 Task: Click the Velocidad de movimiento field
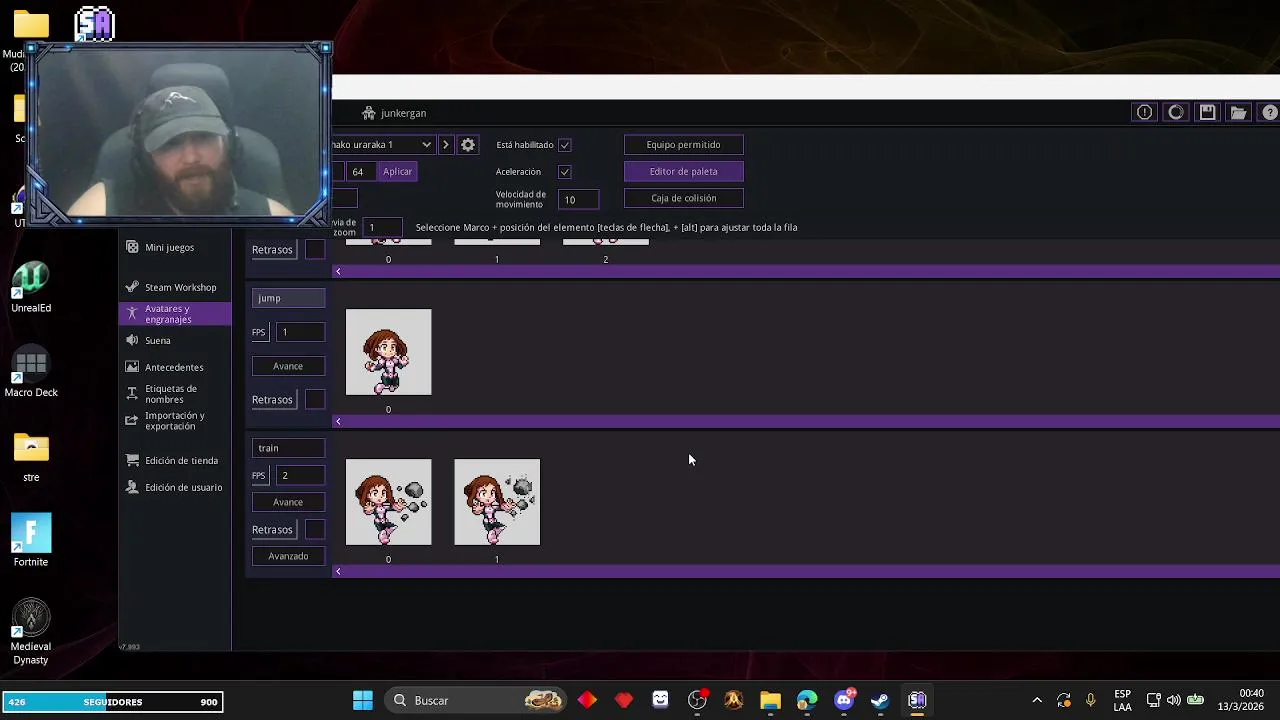tap(579, 199)
